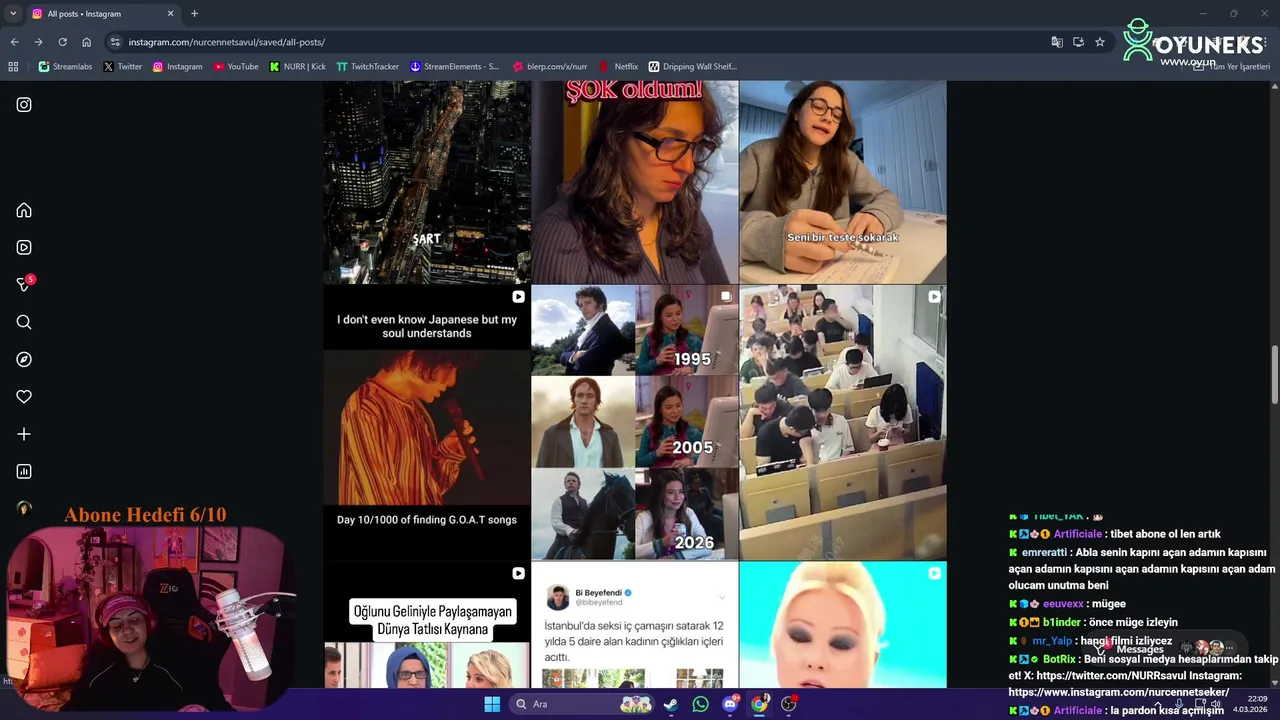Open the Explore compass icon
The width and height of the screenshot is (1280, 720).
tap(24, 360)
